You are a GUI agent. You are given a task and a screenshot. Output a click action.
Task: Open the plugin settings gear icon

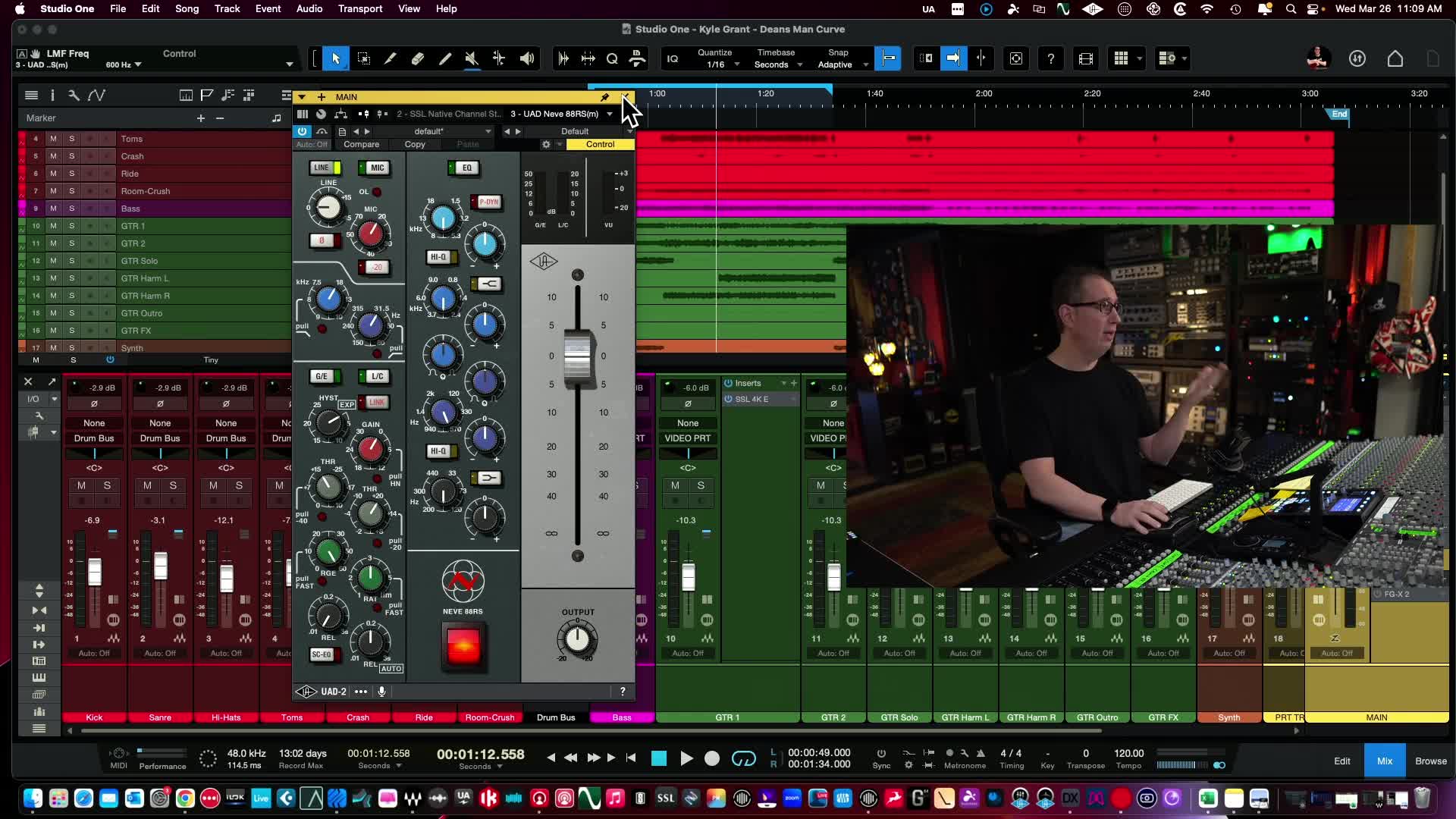coord(545,144)
